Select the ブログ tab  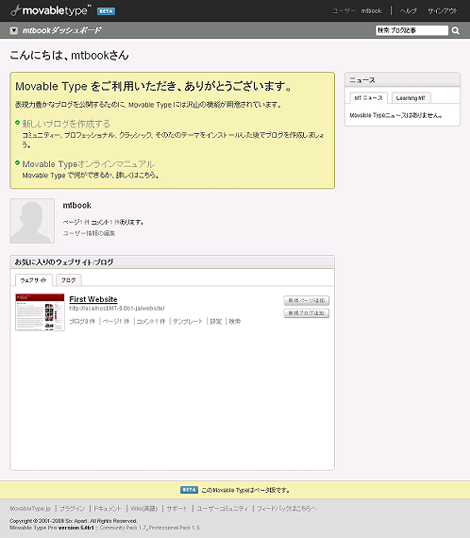tap(68, 280)
